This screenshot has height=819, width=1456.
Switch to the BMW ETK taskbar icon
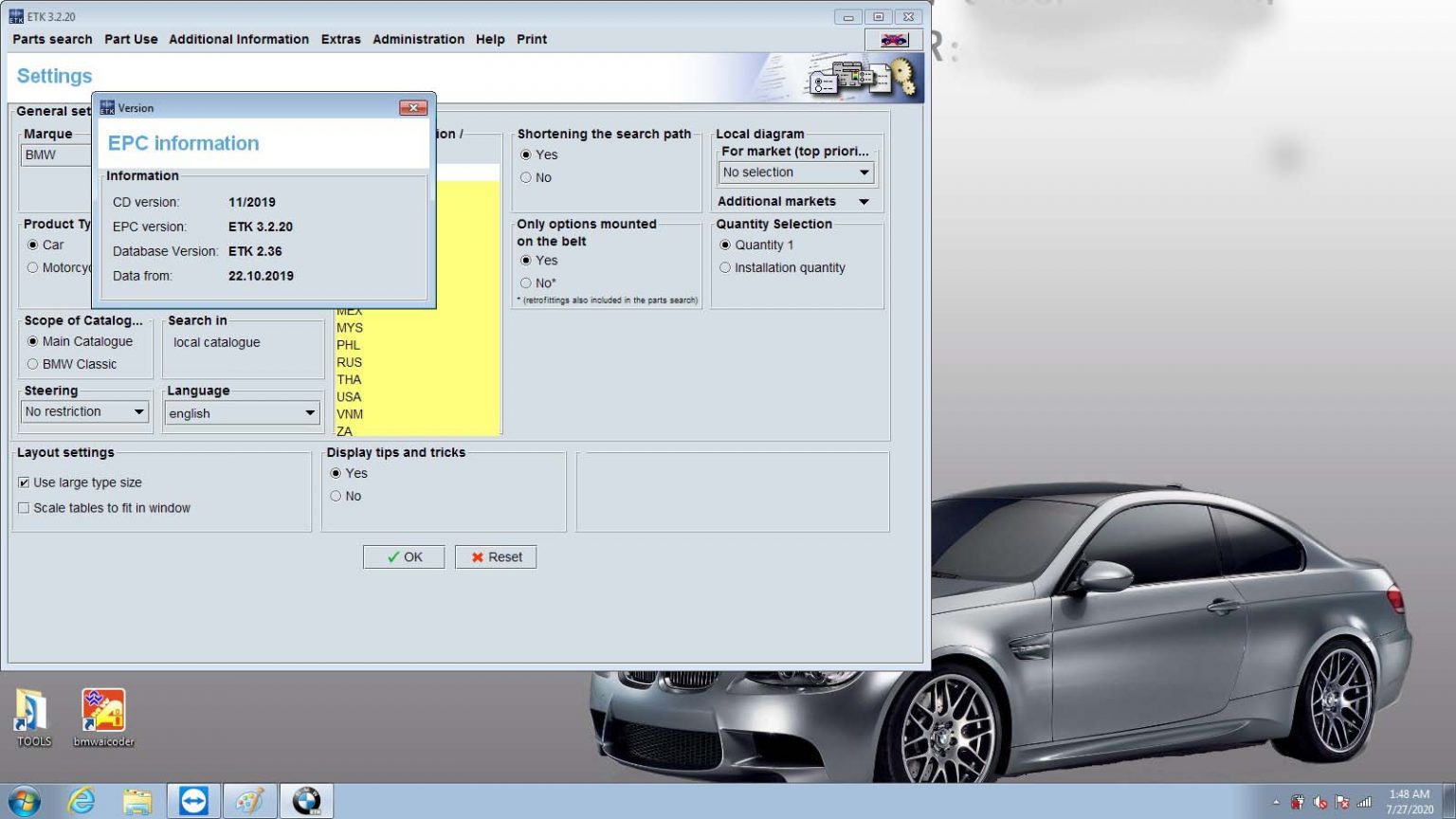click(305, 800)
